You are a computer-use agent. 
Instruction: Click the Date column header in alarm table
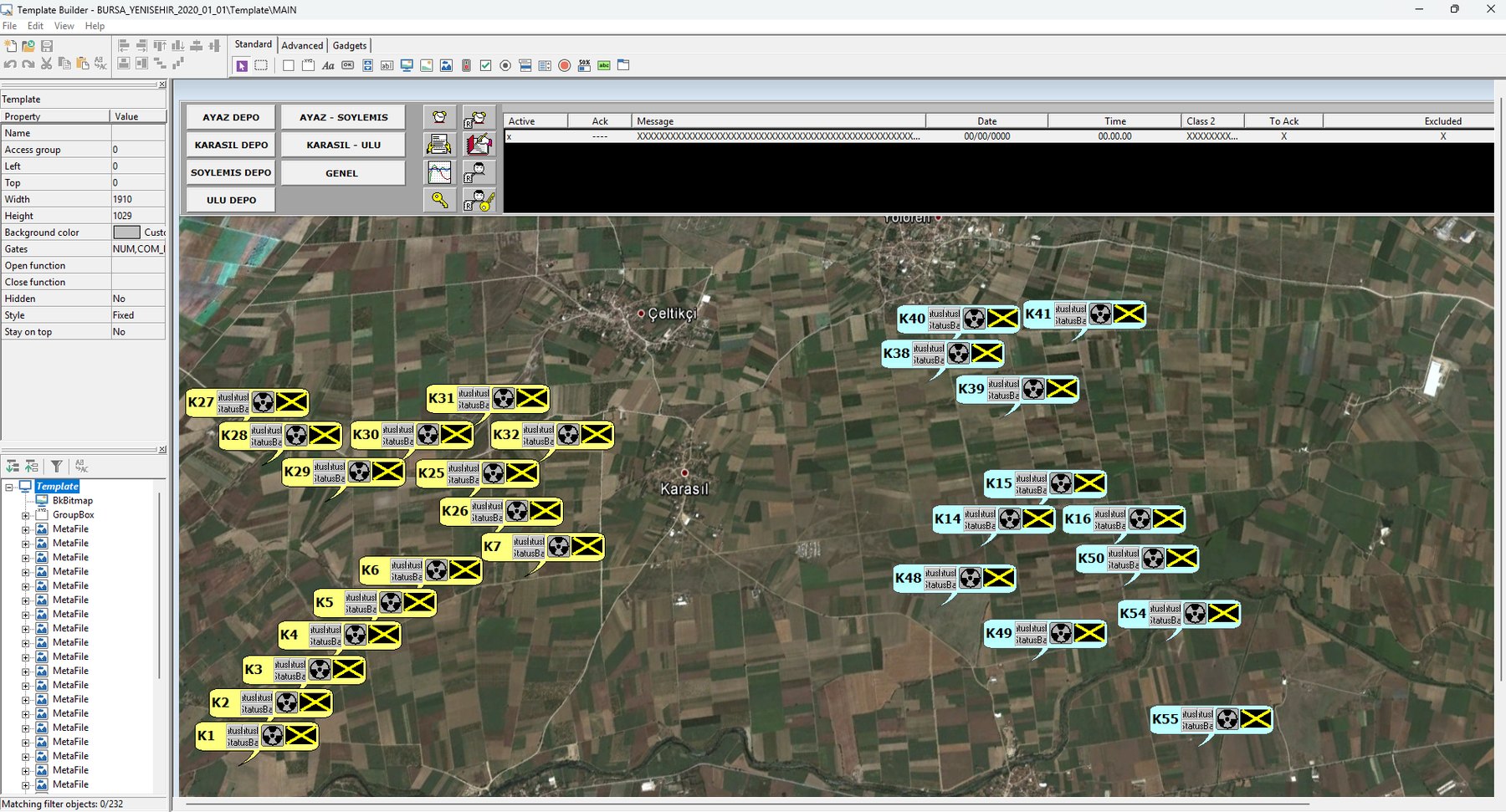987,121
